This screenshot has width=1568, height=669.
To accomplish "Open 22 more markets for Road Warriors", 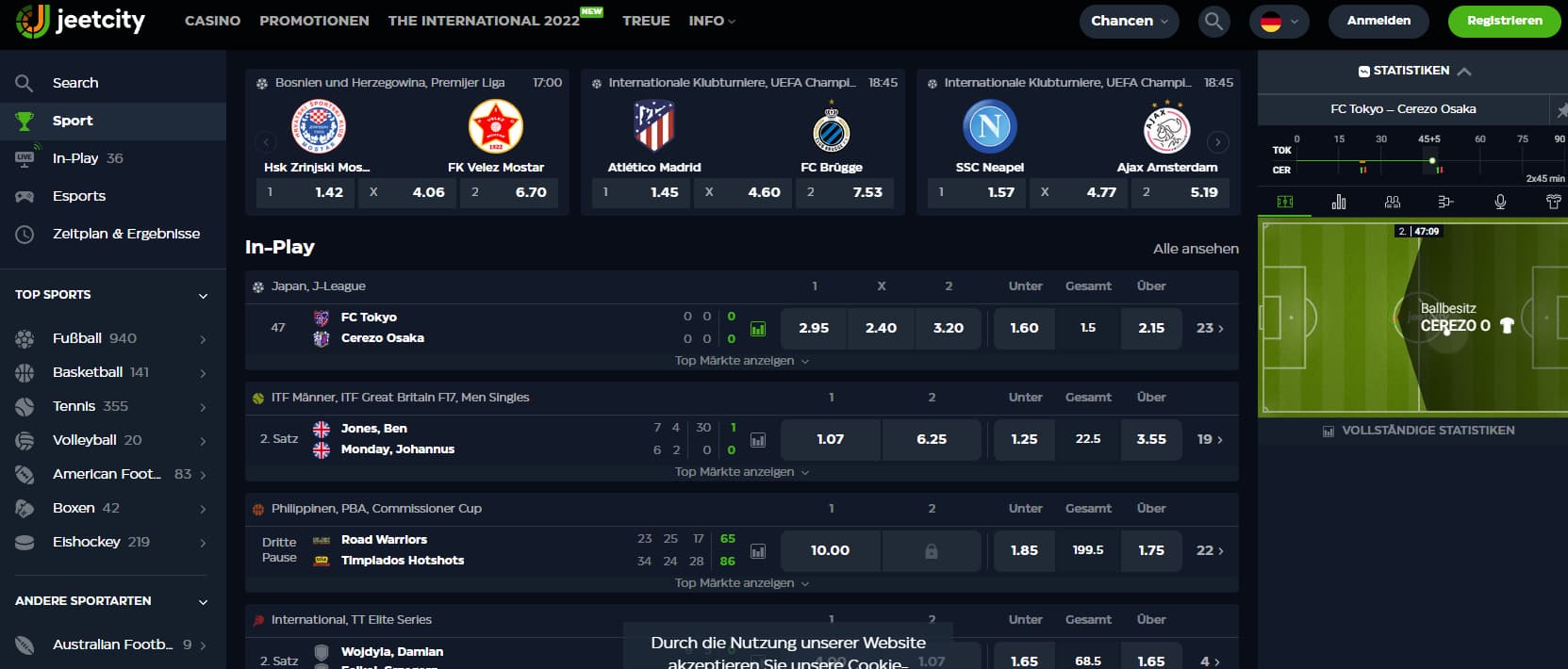I will [1210, 550].
